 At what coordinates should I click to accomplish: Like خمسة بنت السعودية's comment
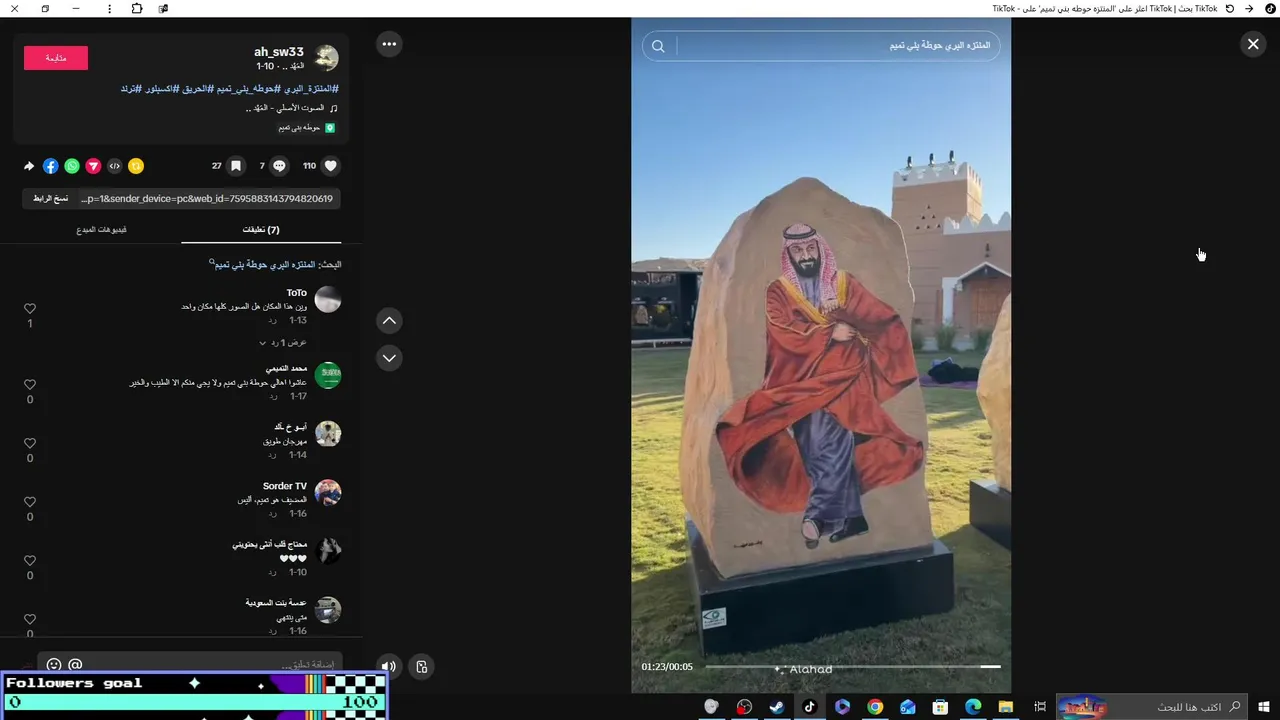point(30,620)
